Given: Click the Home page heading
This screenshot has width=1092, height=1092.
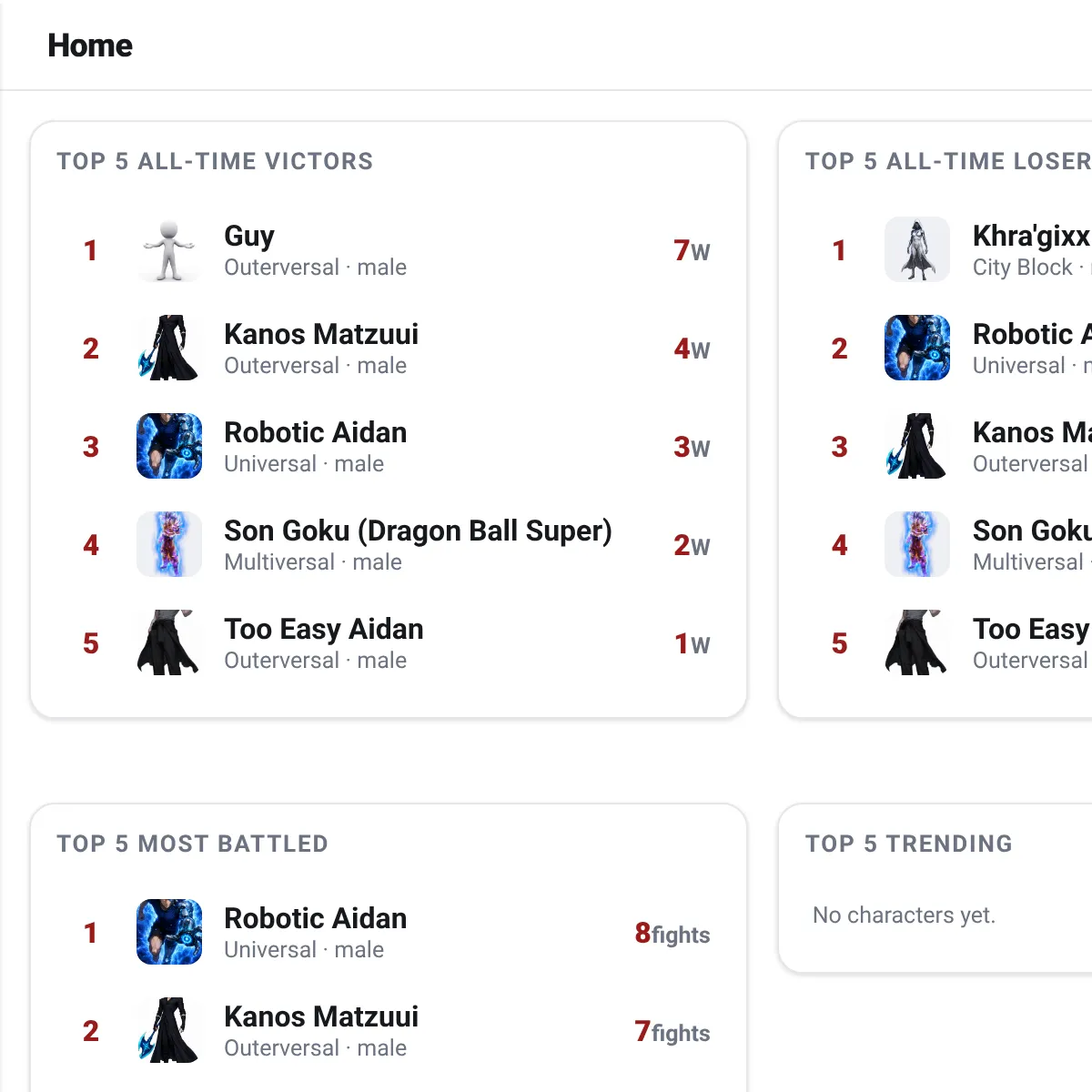Looking at the screenshot, I should 90,45.
